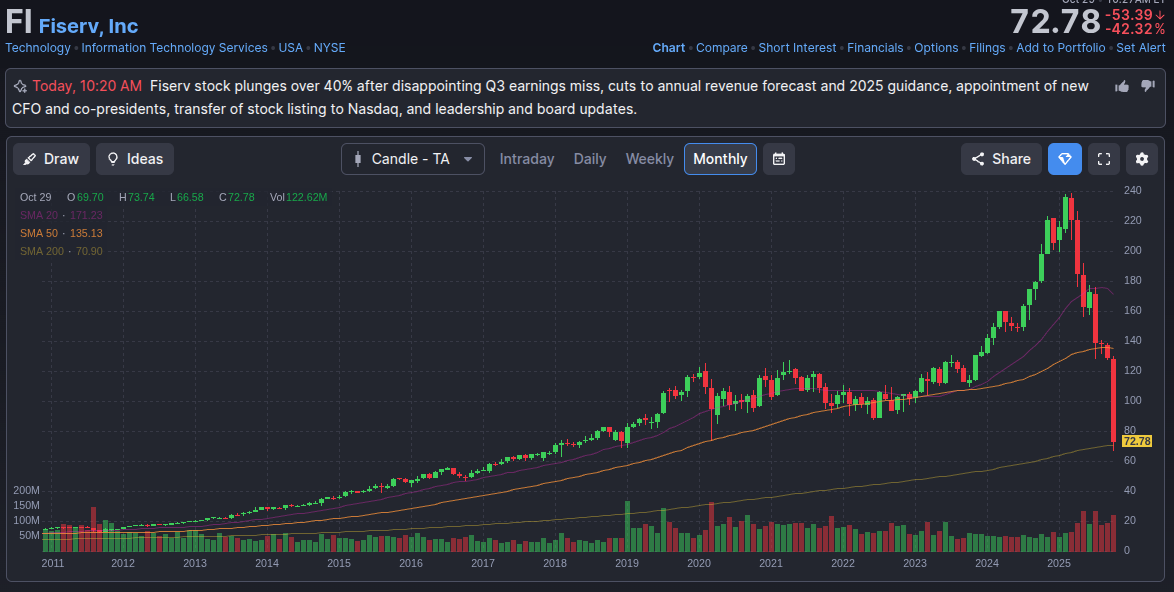Enter fullscreen chart mode
This screenshot has height=592, width=1174.
click(1103, 159)
